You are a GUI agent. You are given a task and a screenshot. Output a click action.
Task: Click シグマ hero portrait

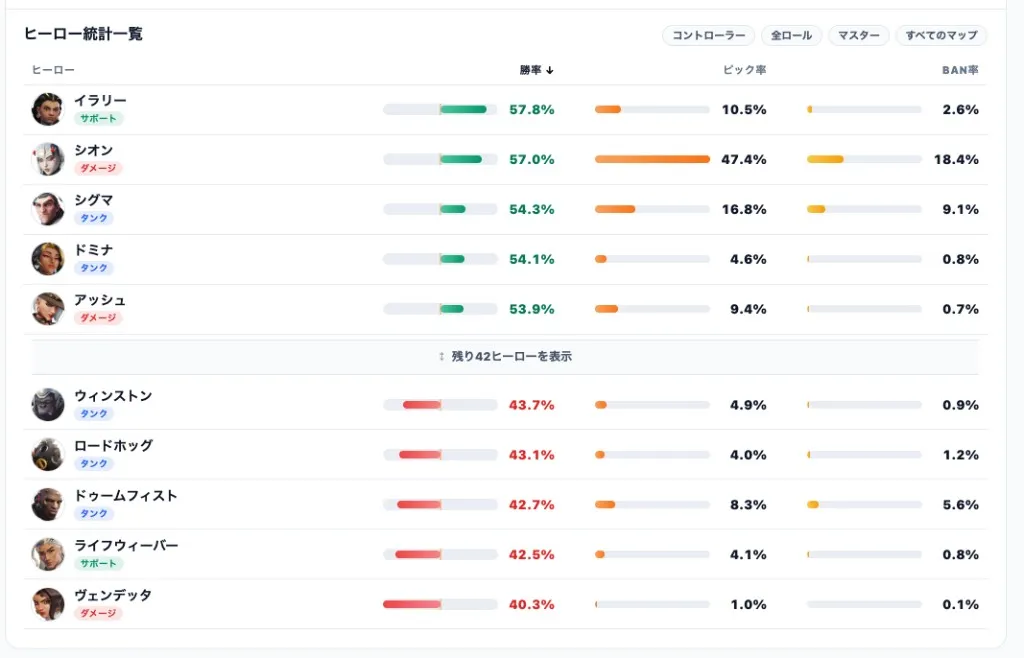pos(48,209)
